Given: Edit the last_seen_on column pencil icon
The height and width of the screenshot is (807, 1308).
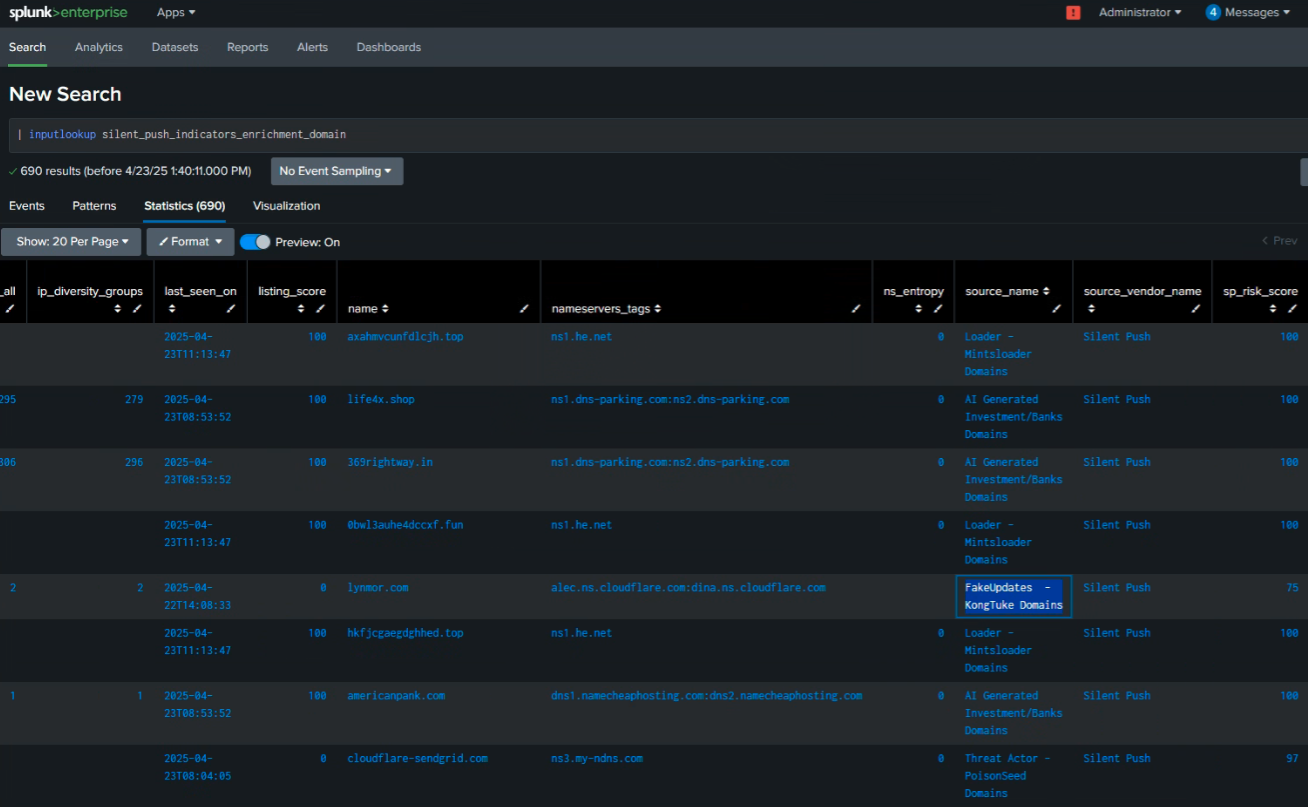Looking at the screenshot, I should tap(230, 309).
